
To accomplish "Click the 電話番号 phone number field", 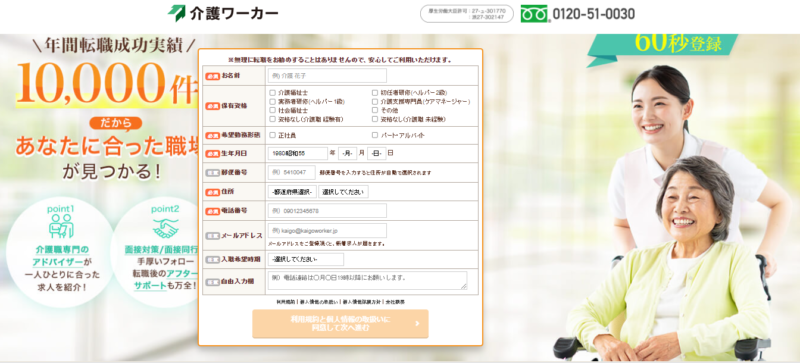I will coord(327,211).
